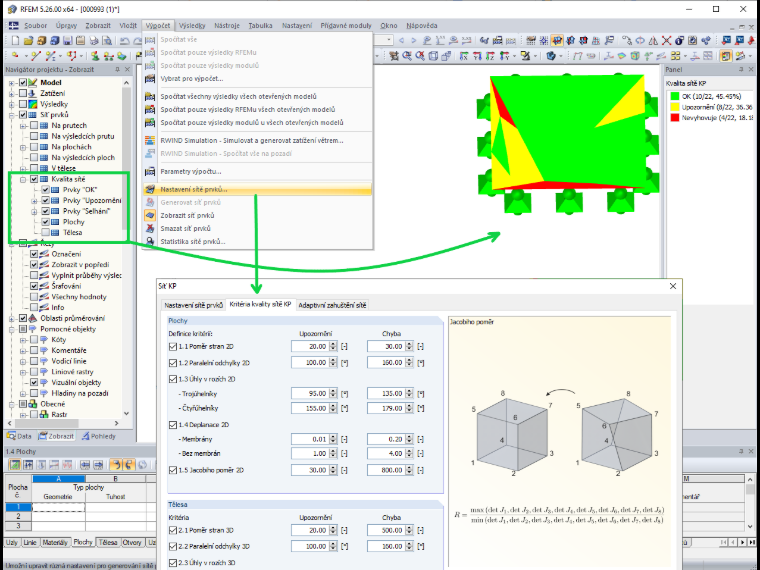Viewport: 760px width, 570px height.
Task: Select Nastavení sítě prvků menu entry
Action: pyautogui.click(x=257, y=190)
